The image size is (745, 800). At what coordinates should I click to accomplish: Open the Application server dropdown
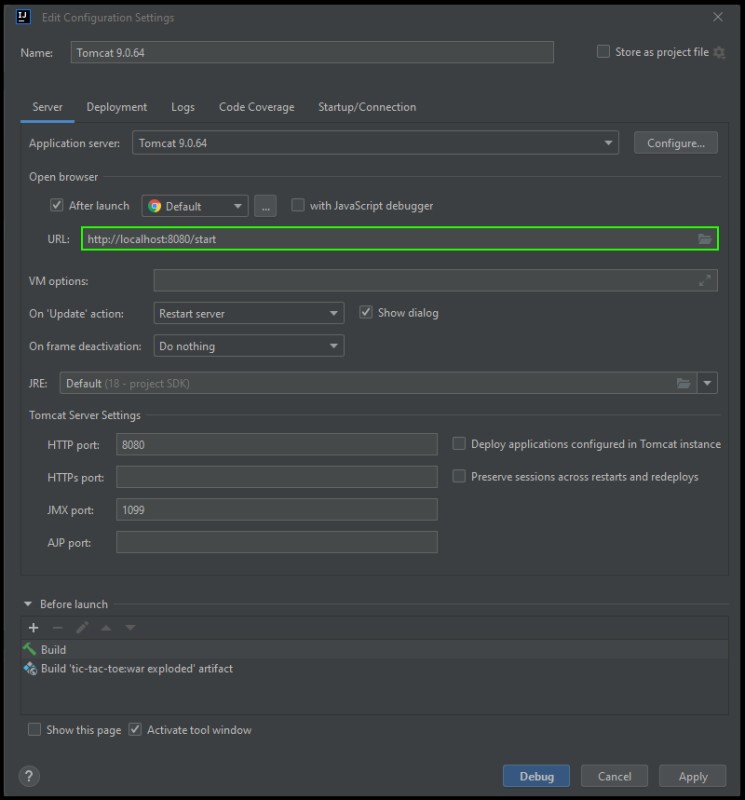[375, 143]
